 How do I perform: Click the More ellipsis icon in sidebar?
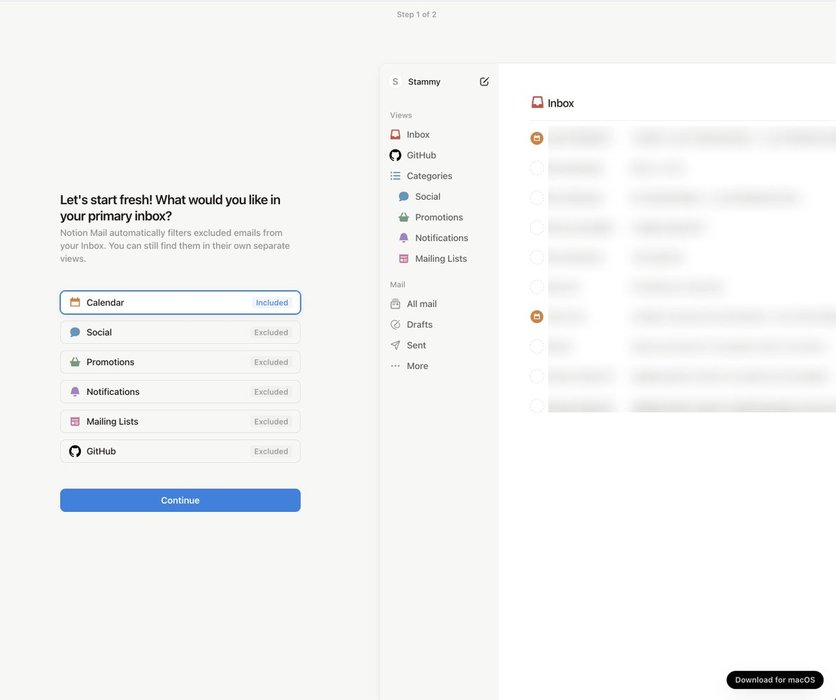pyautogui.click(x=395, y=366)
